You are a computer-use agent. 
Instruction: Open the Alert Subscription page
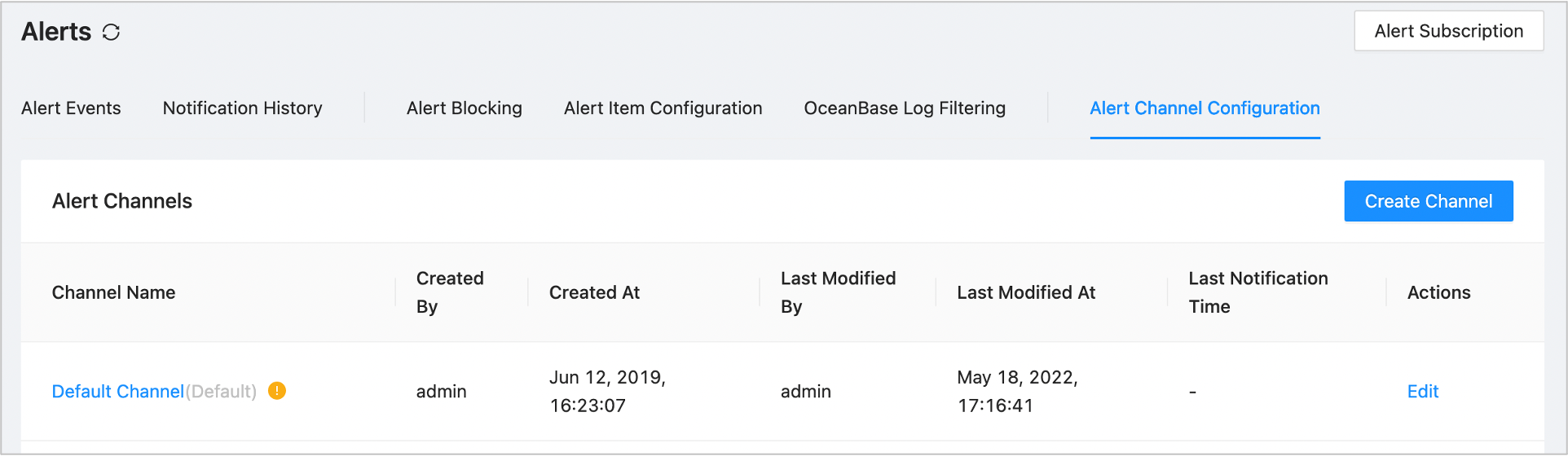(x=1448, y=31)
